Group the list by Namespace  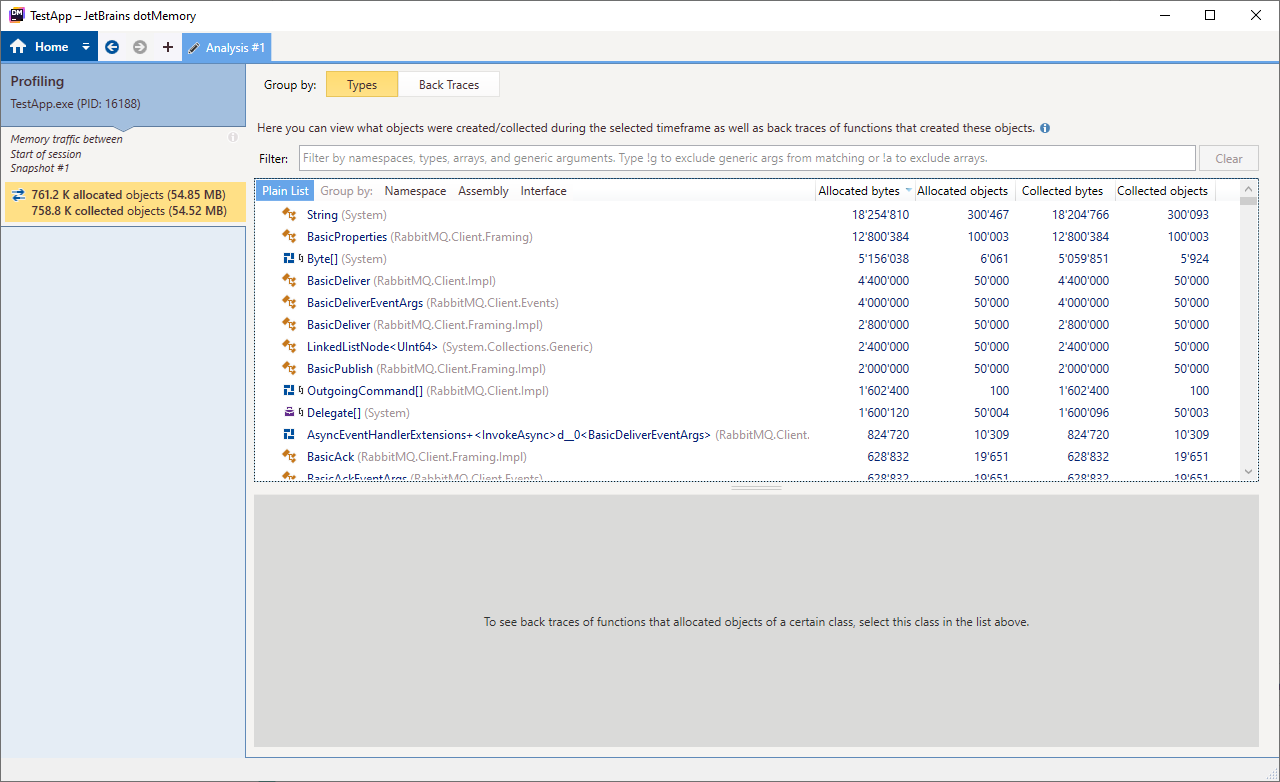[415, 191]
